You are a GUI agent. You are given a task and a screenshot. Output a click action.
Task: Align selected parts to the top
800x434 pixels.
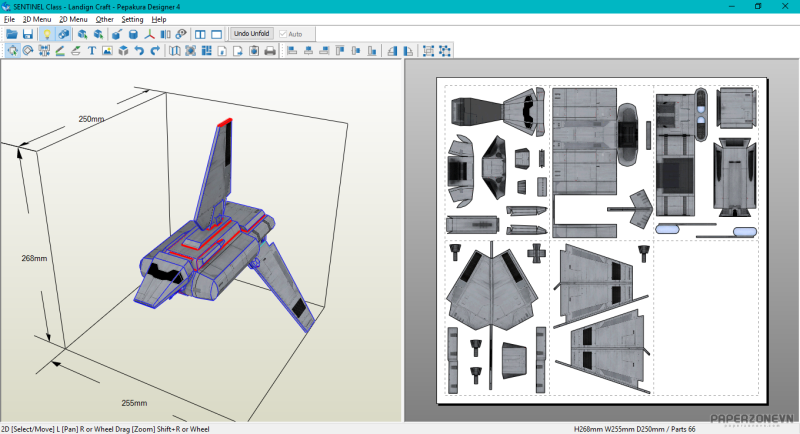click(x=340, y=50)
